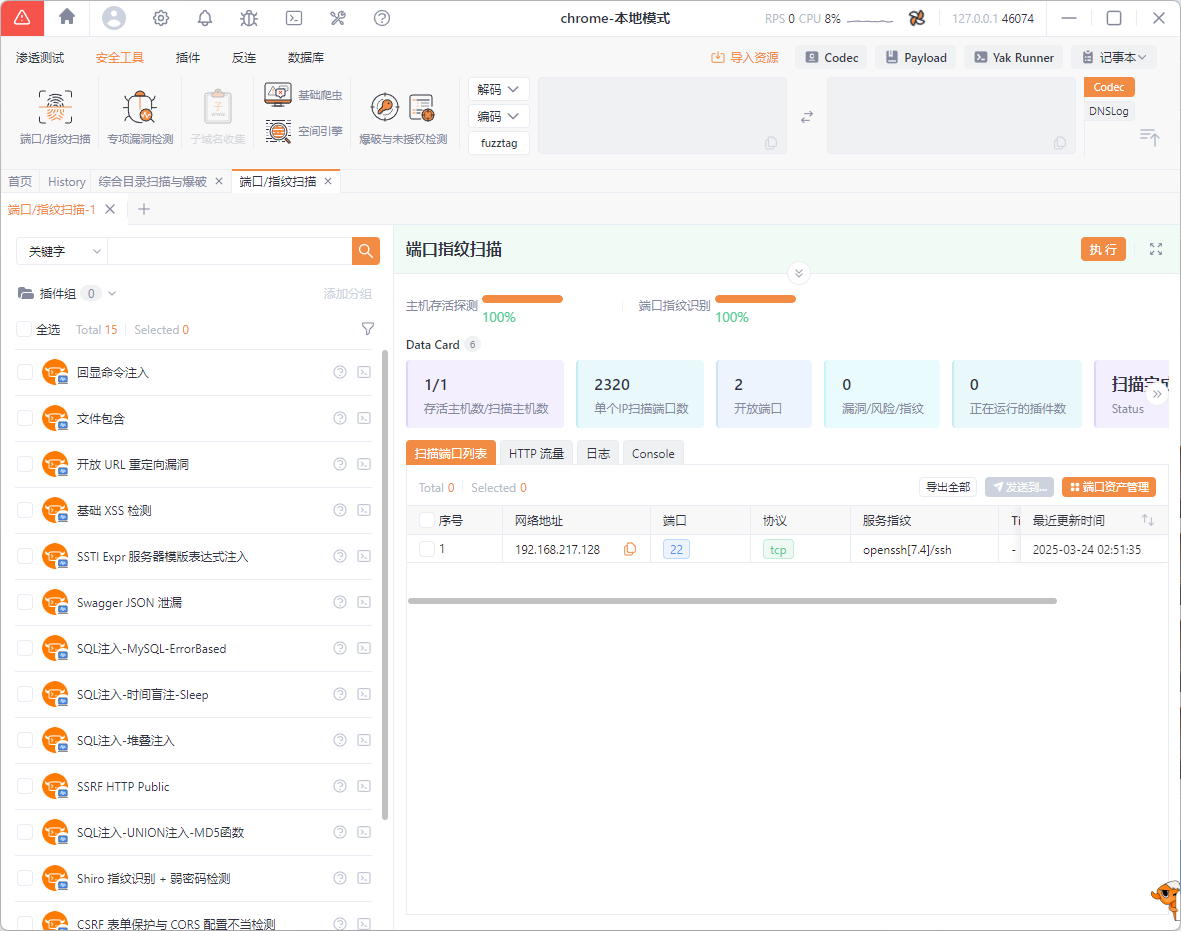1181x931 pixels.
Task: Click the horizontal scrollbar under the port table
Action: [x=732, y=601]
